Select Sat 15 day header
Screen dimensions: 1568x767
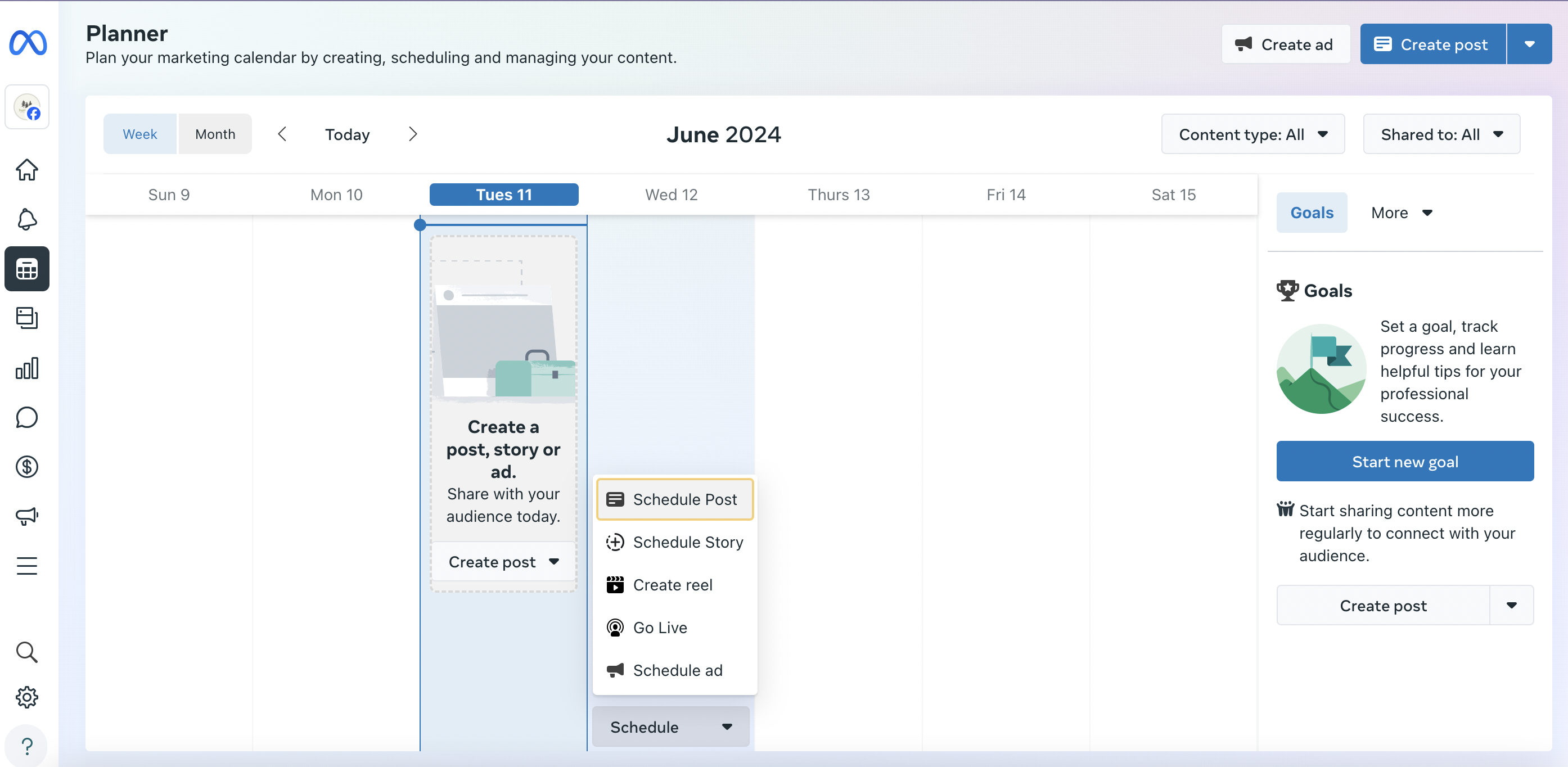[1174, 194]
